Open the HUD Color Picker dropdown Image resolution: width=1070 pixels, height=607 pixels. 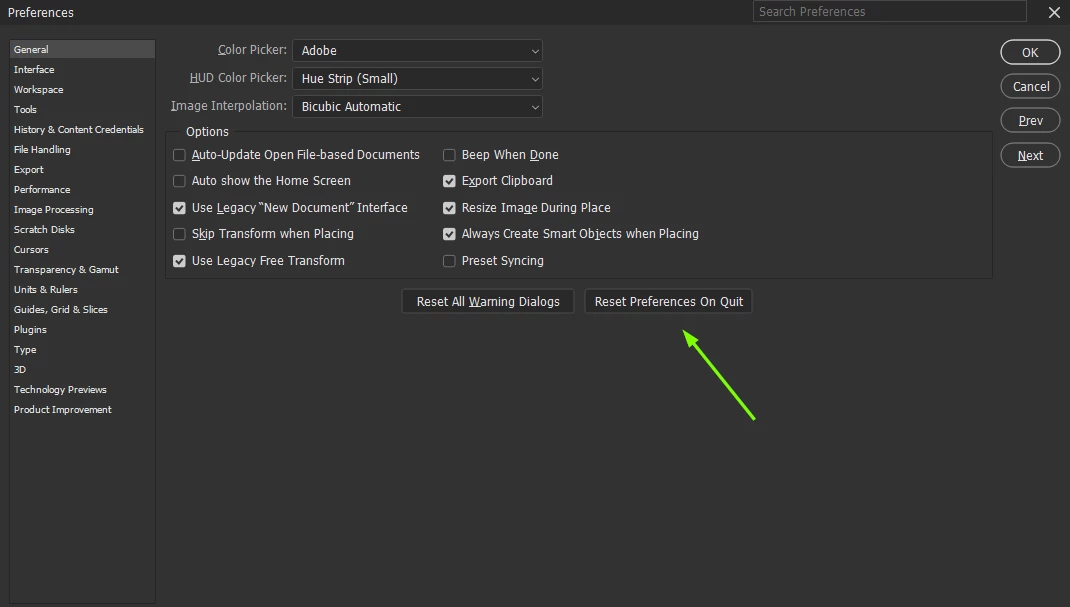[417, 78]
